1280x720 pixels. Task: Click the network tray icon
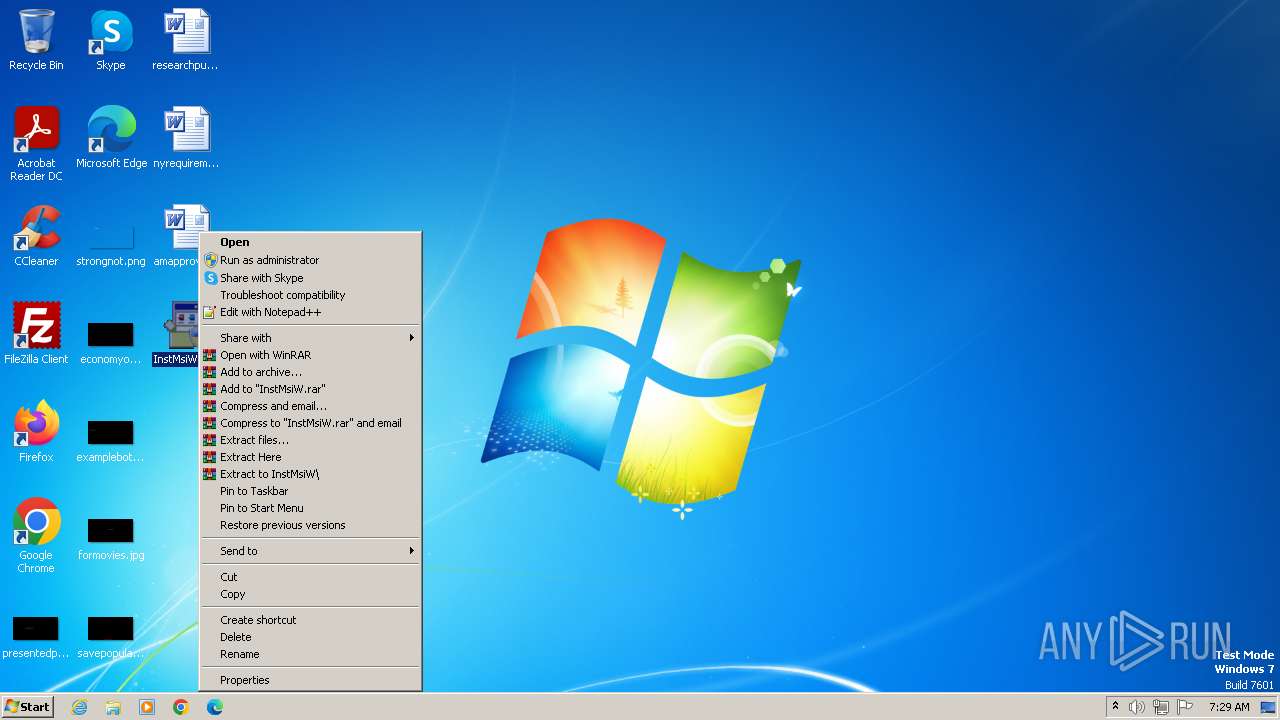coord(1161,707)
